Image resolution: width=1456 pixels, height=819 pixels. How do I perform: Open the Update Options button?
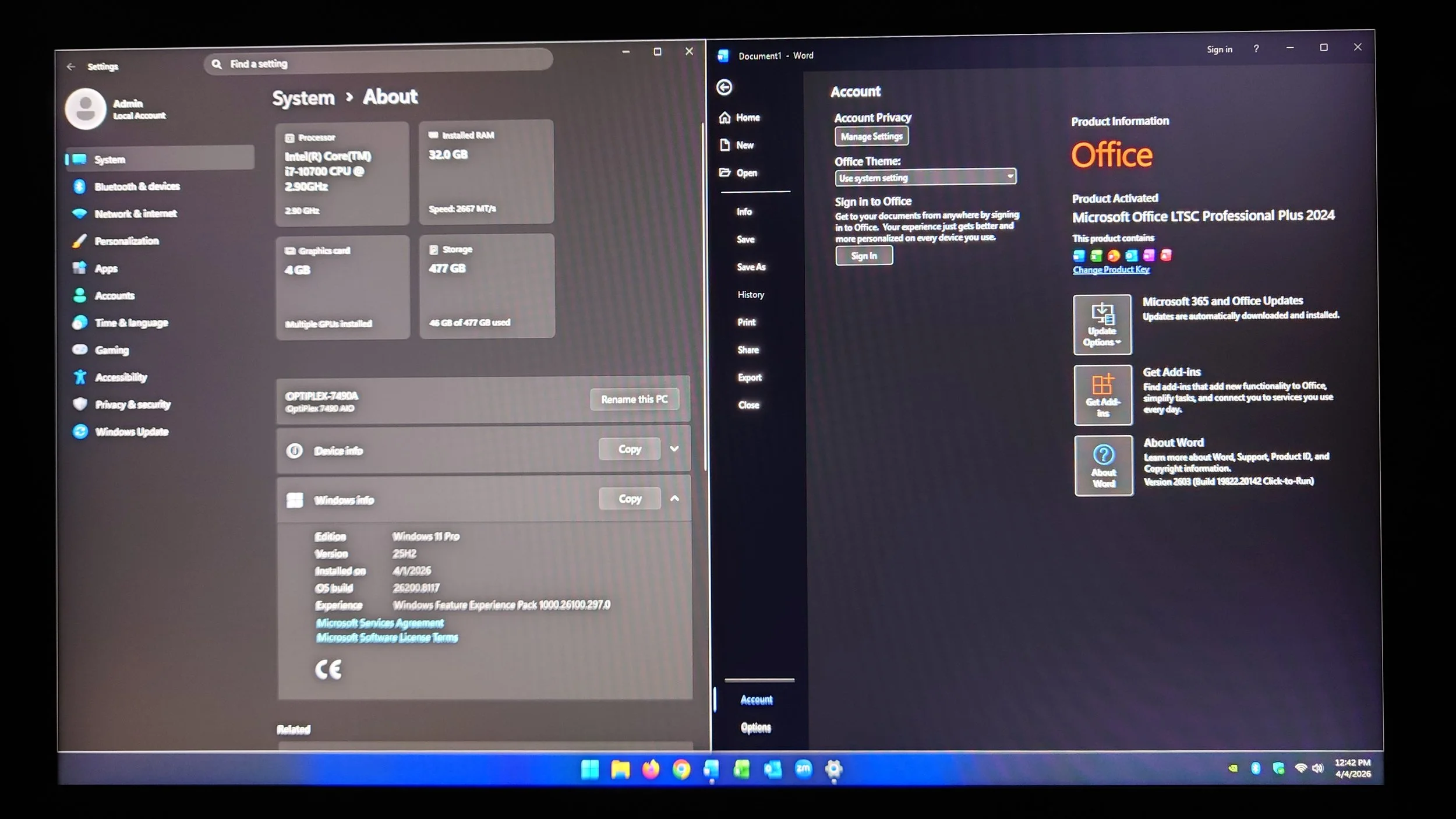[1102, 324]
